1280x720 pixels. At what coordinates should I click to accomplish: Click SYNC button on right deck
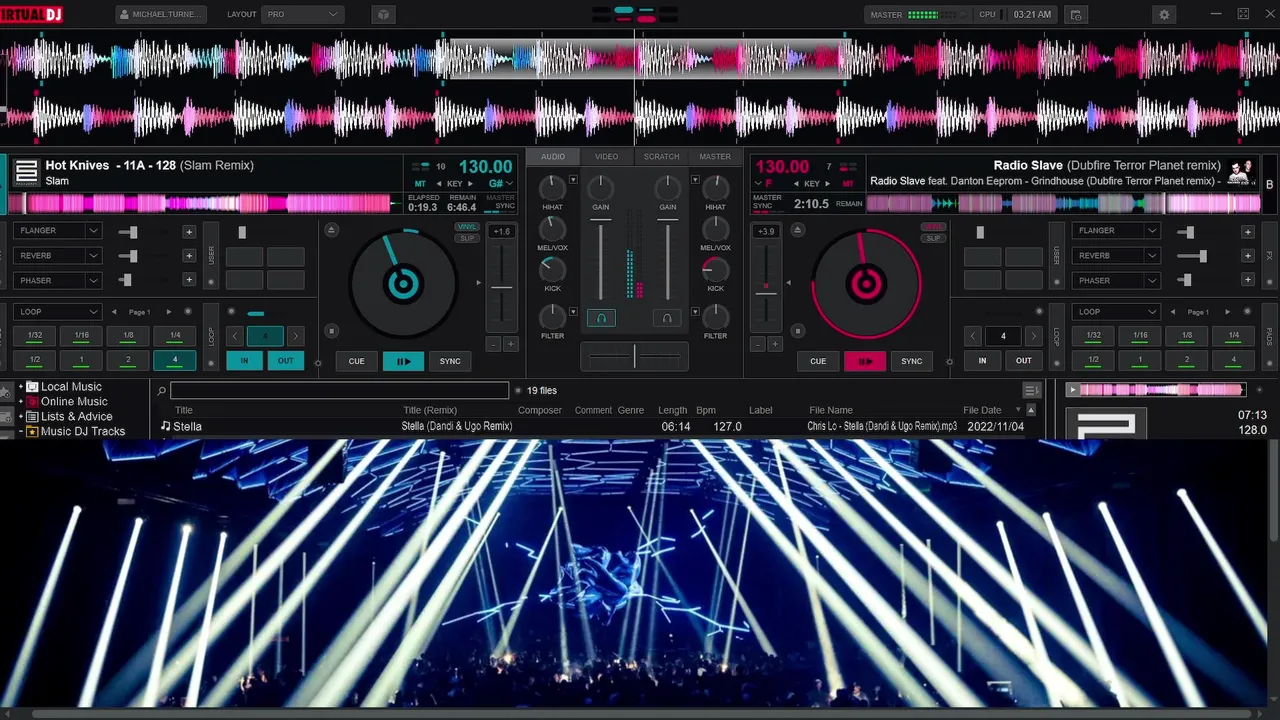911,361
